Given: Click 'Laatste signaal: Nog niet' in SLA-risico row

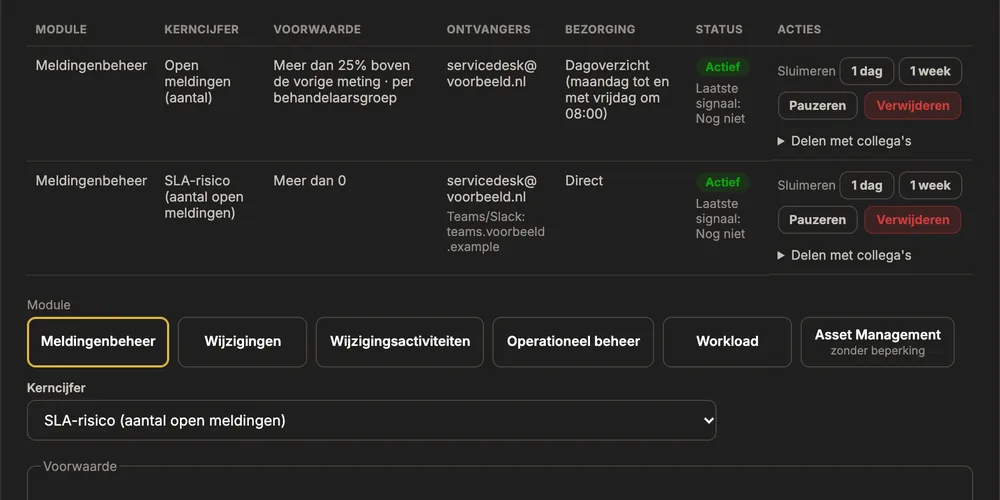Looking at the screenshot, I should 721,219.
